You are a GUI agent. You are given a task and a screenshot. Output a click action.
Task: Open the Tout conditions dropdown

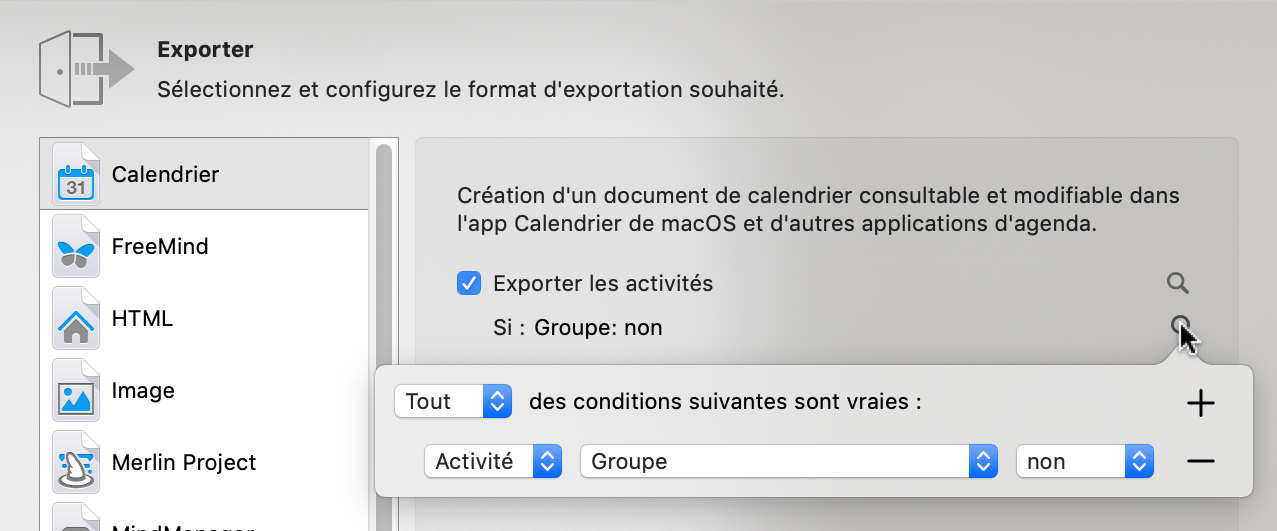click(453, 402)
